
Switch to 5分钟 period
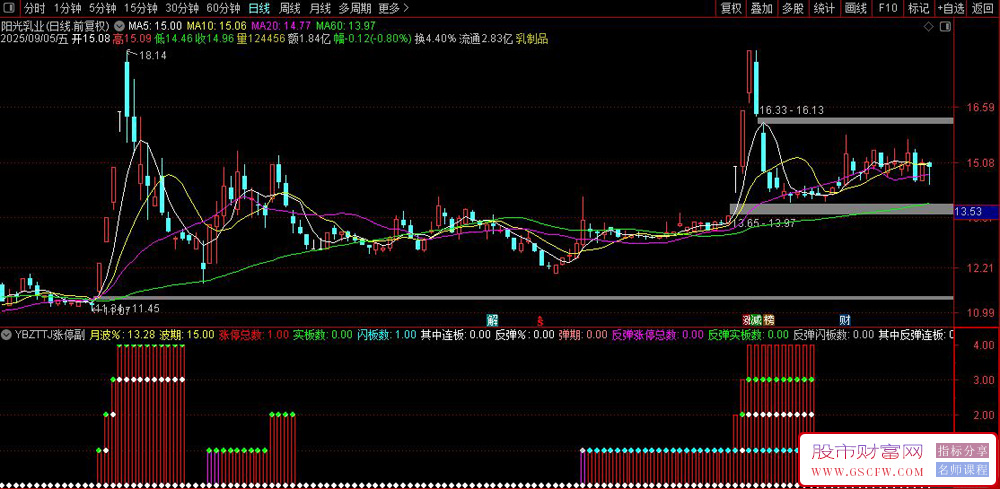[x=102, y=8]
